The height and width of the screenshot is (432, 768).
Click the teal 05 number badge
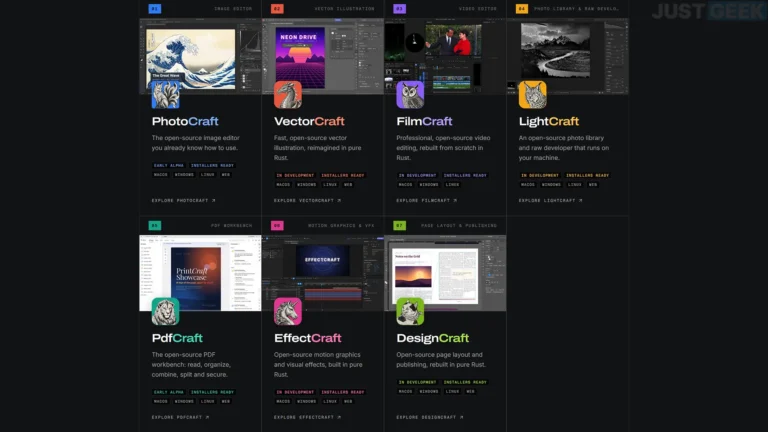pos(155,226)
